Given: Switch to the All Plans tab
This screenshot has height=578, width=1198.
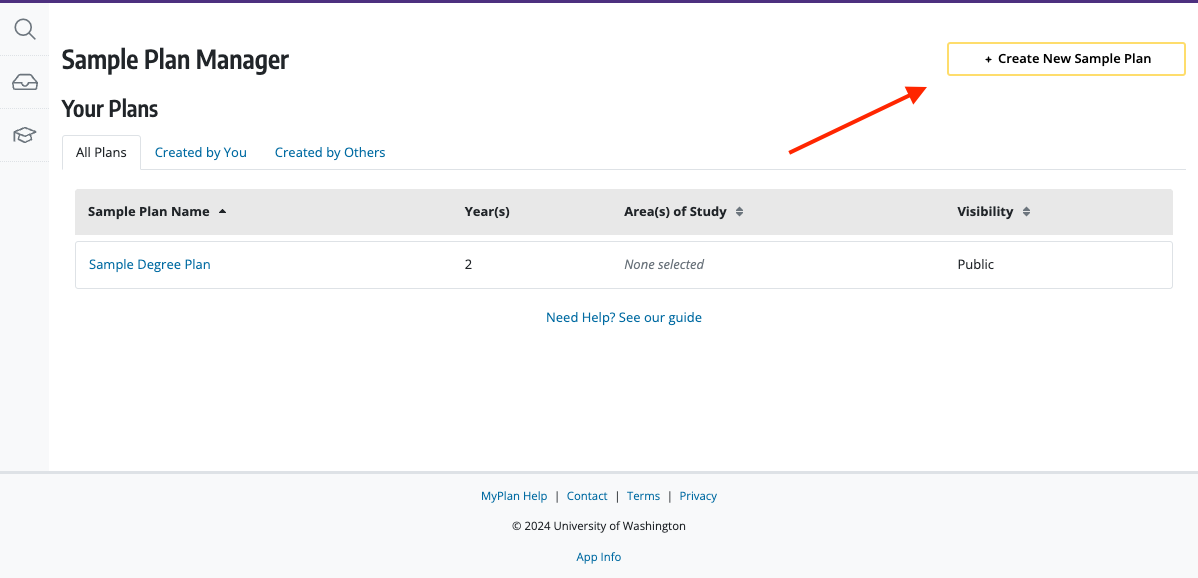Looking at the screenshot, I should pyautogui.click(x=101, y=153).
